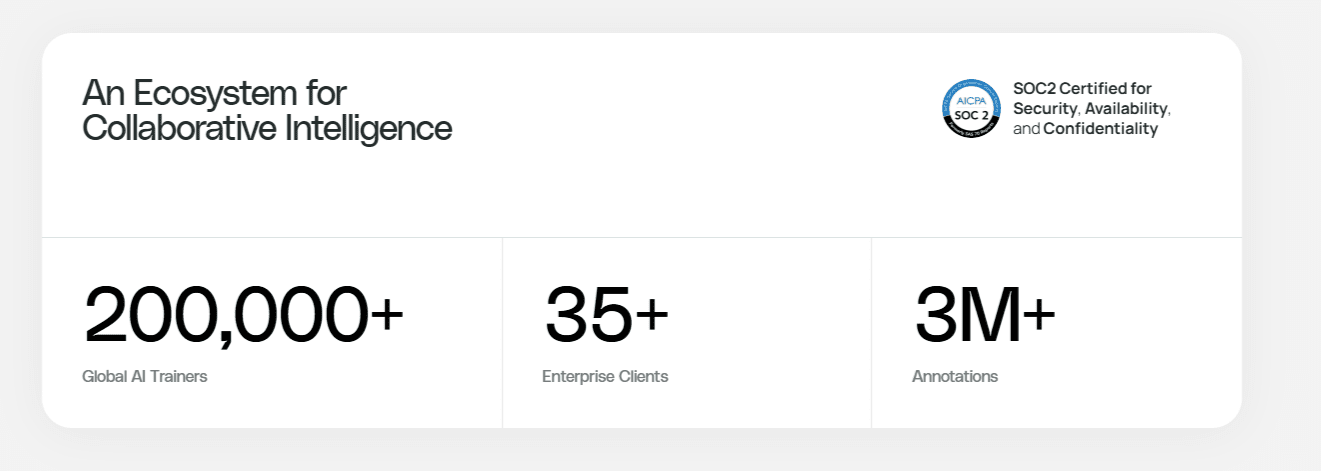The height and width of the screenshot is (471, 1321).
Task: Click the bold word "Confidentiality"
Action: [1100, 129]
